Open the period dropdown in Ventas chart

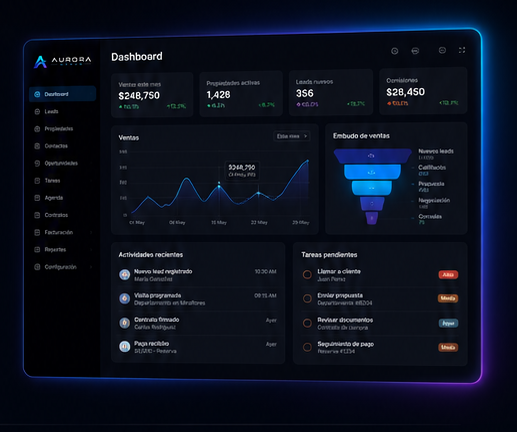[292, 136]
